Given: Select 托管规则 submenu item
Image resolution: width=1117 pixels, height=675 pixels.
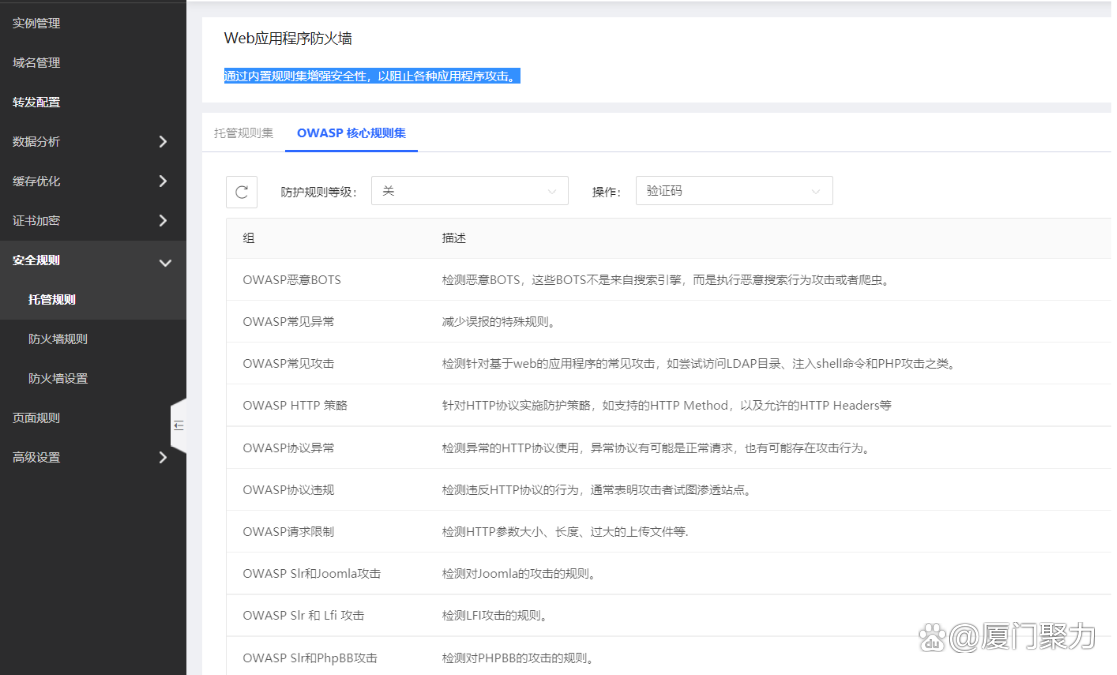Looking at the screenshot, I should (52, 300).
